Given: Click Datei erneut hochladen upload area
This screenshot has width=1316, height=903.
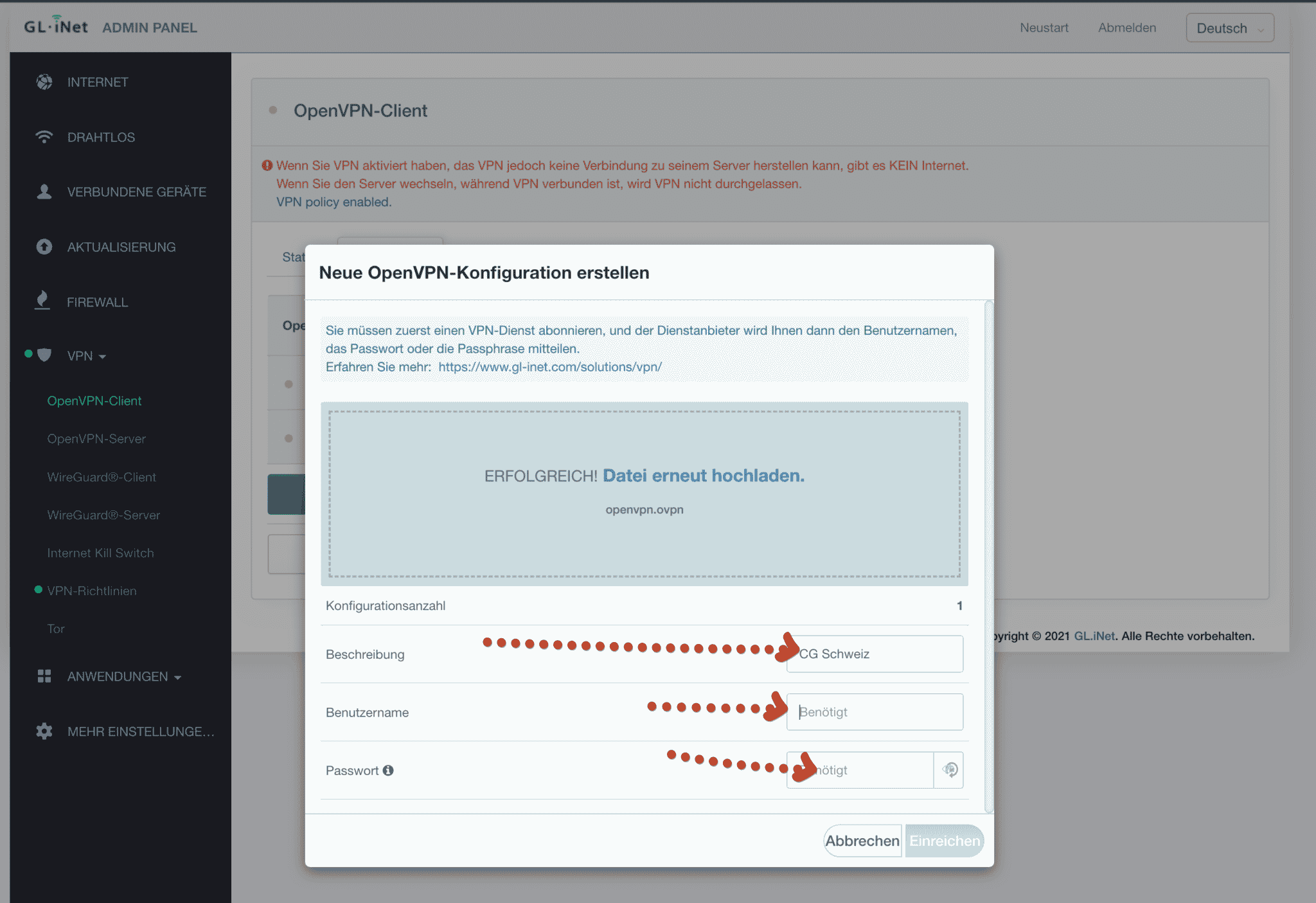Looking at the screenshot, I should coord(703,476).
